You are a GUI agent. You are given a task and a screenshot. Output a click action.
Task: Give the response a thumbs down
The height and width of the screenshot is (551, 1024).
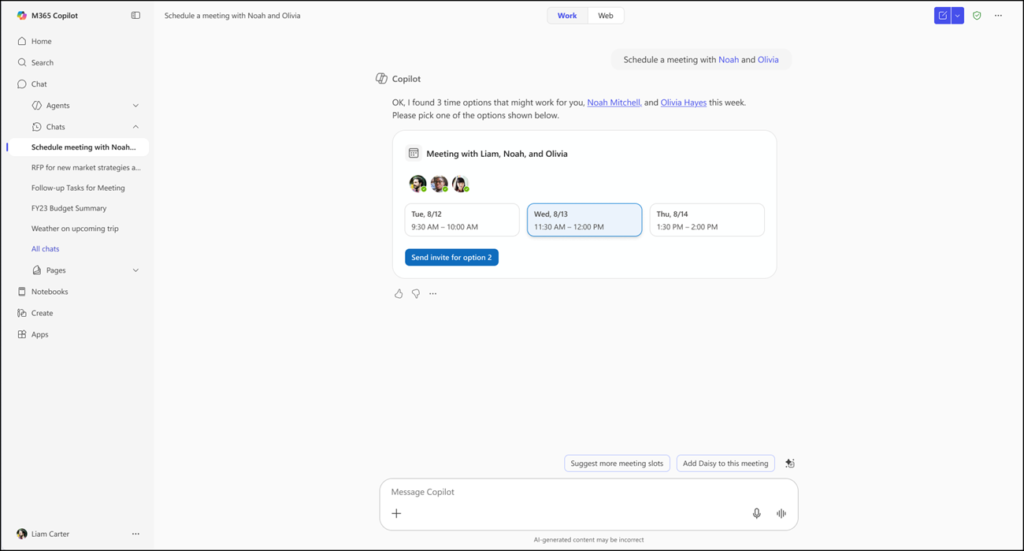point(416,294)
